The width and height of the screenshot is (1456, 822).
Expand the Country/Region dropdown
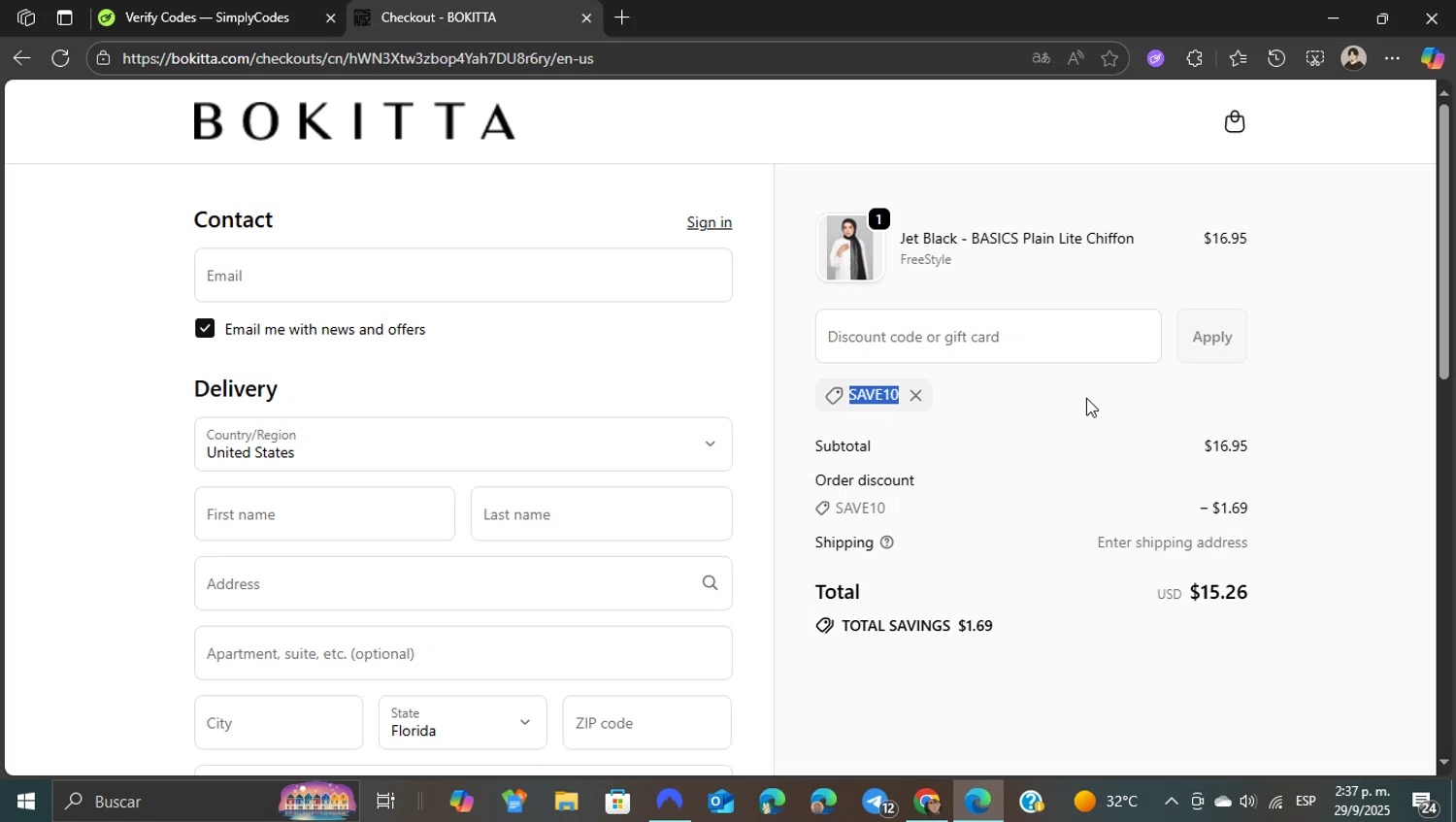point(463,444)
